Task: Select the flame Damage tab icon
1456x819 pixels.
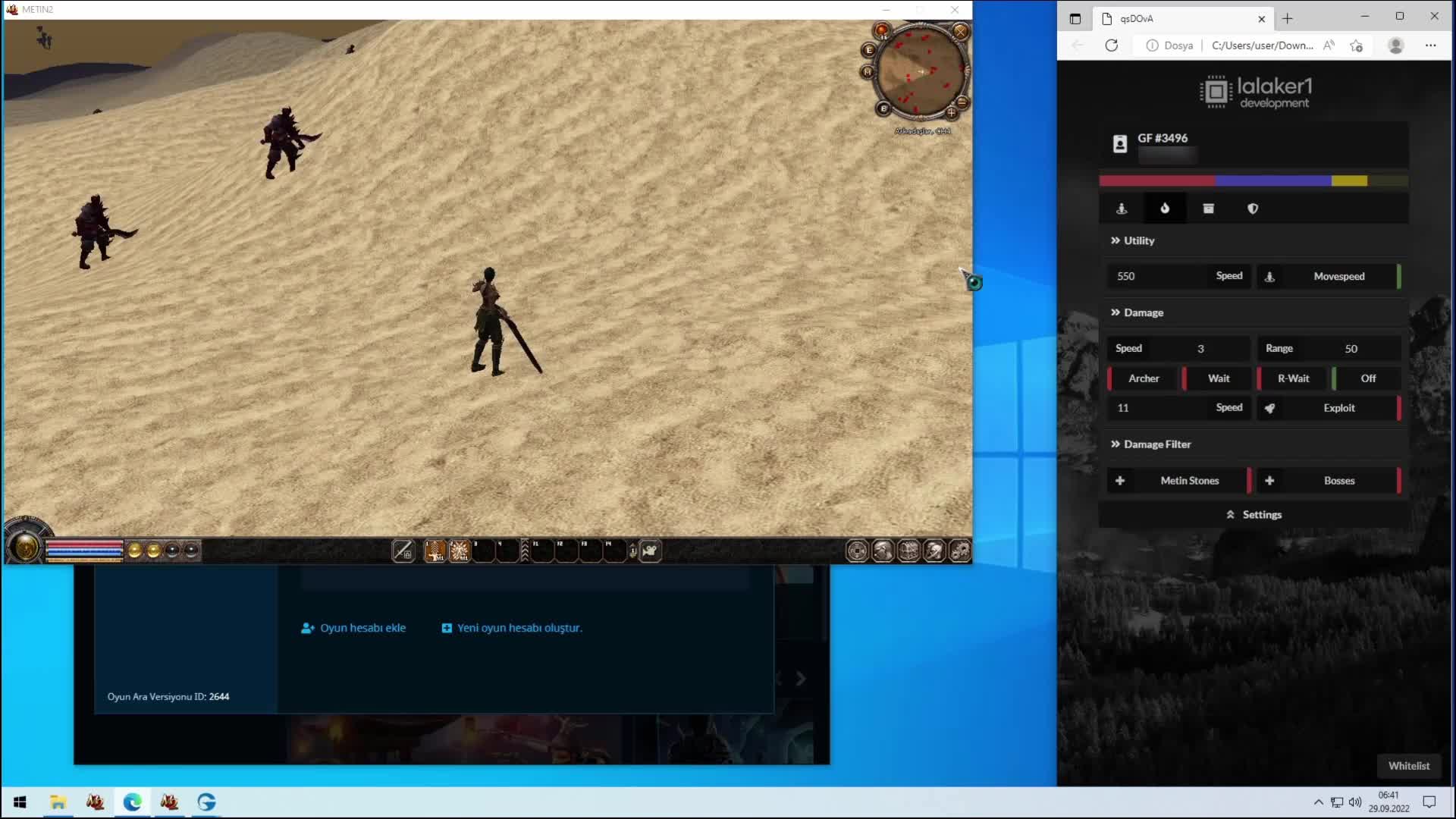Action: click(1165, 209)
